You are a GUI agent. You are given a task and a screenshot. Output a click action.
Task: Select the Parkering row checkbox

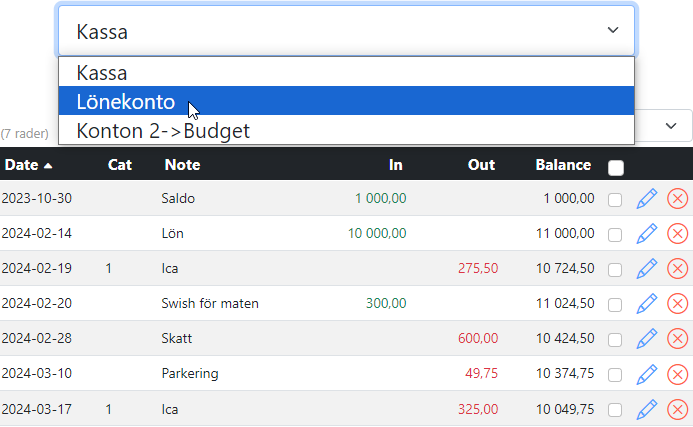615,374
